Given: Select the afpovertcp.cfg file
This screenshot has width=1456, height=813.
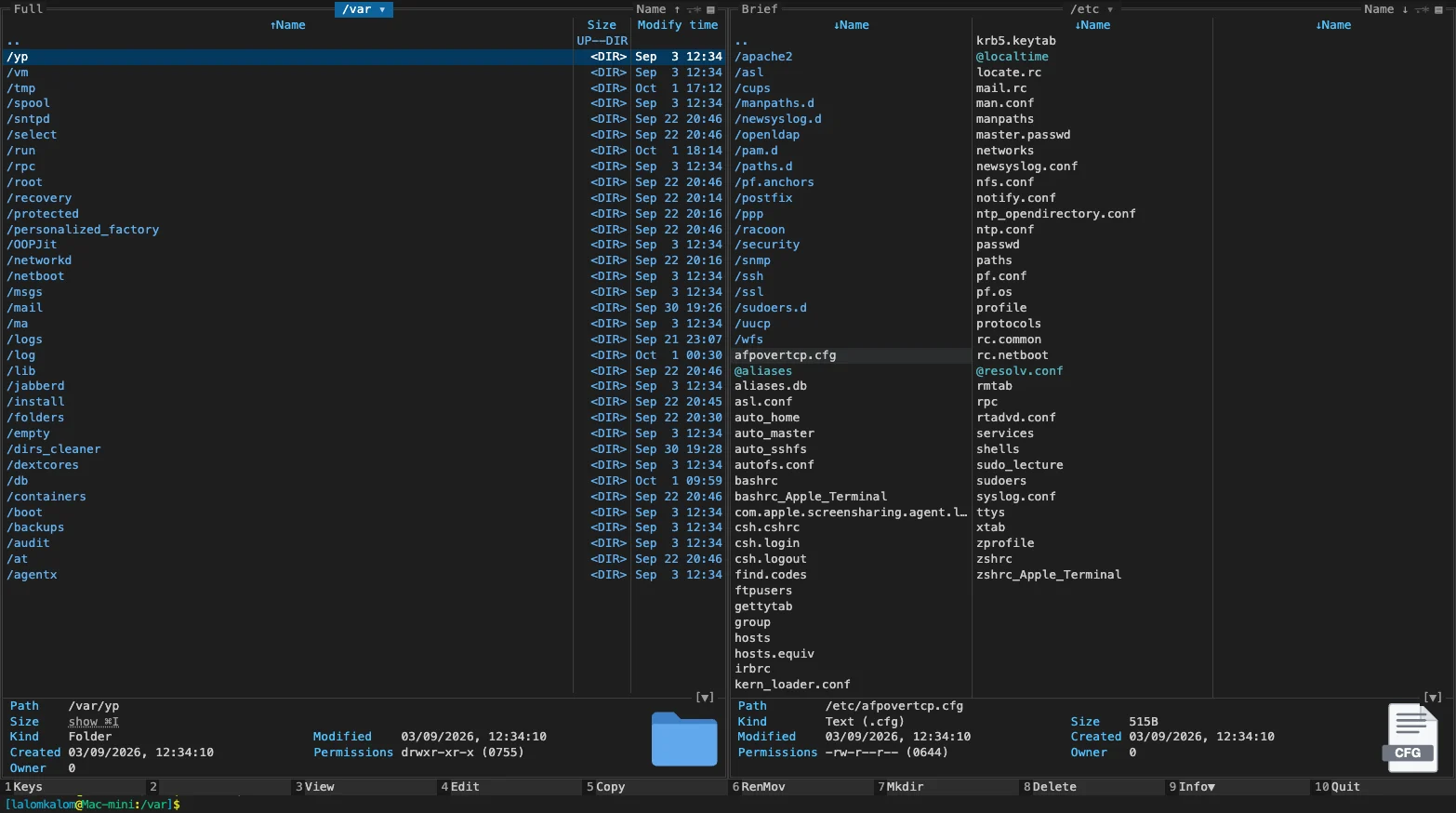Looking at the screenshot, I should coord(851,355).
